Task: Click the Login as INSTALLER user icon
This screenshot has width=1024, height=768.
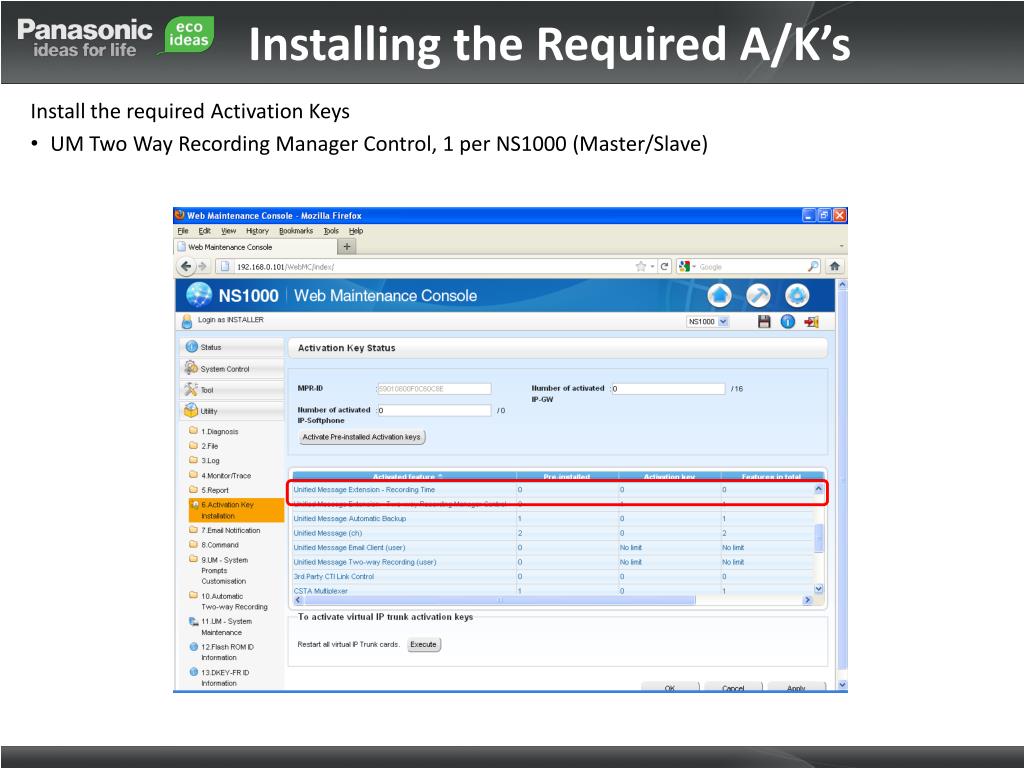Action: (187, 321)
